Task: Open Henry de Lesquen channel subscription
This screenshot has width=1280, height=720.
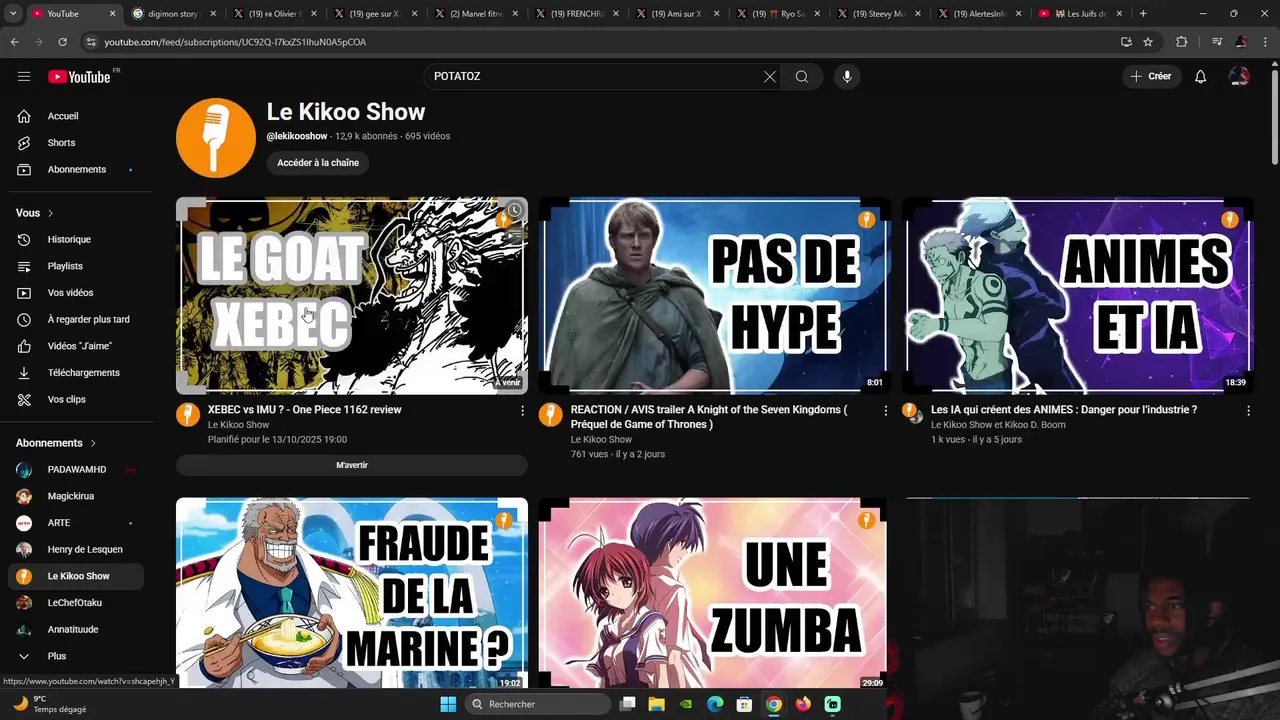Action: tap(76, 549)
